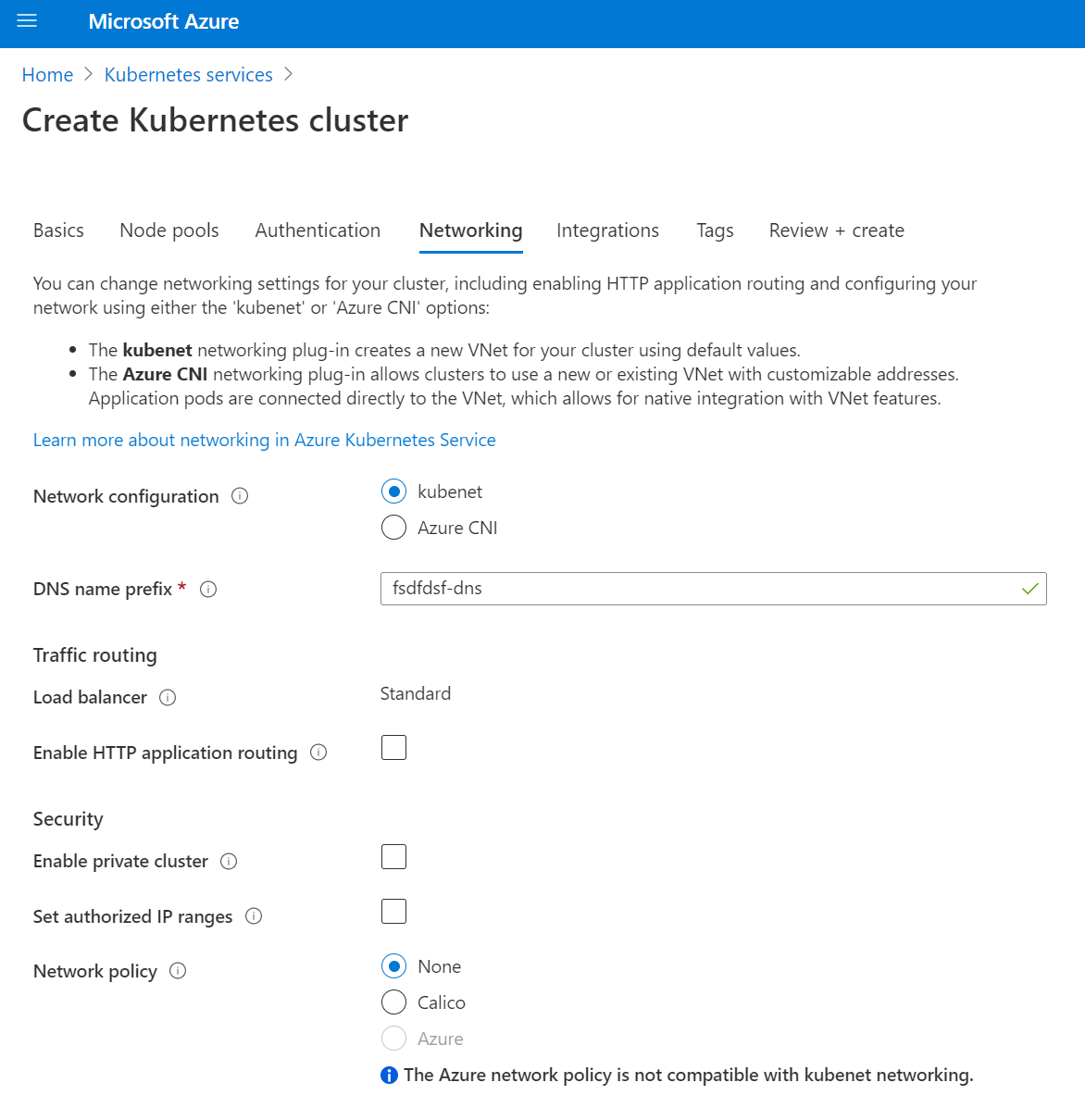Enable the private cluster checkbox
The width and height of the screenshot is (1085, 1120).
[393, 856]
